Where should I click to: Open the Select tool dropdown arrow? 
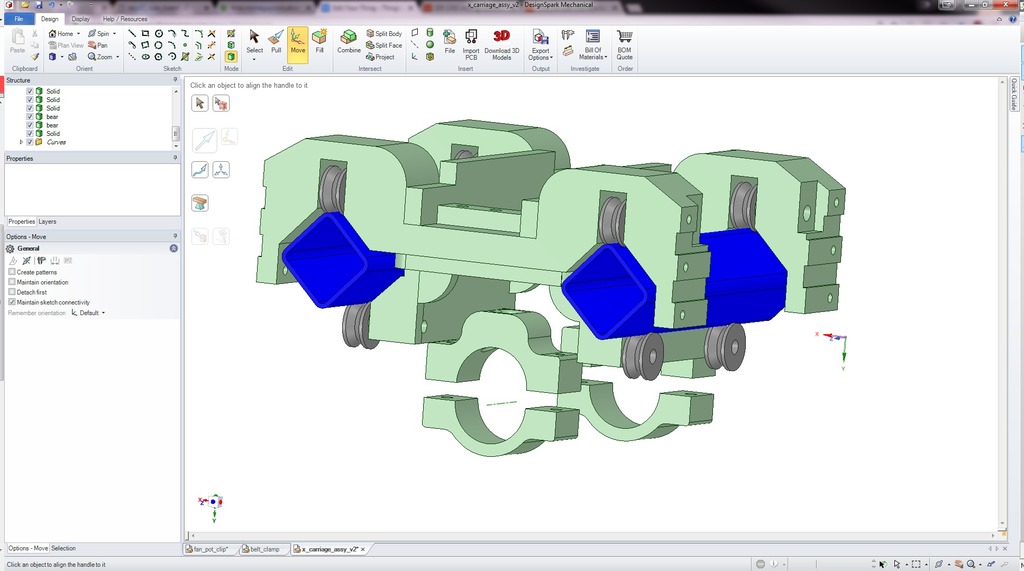254,59
